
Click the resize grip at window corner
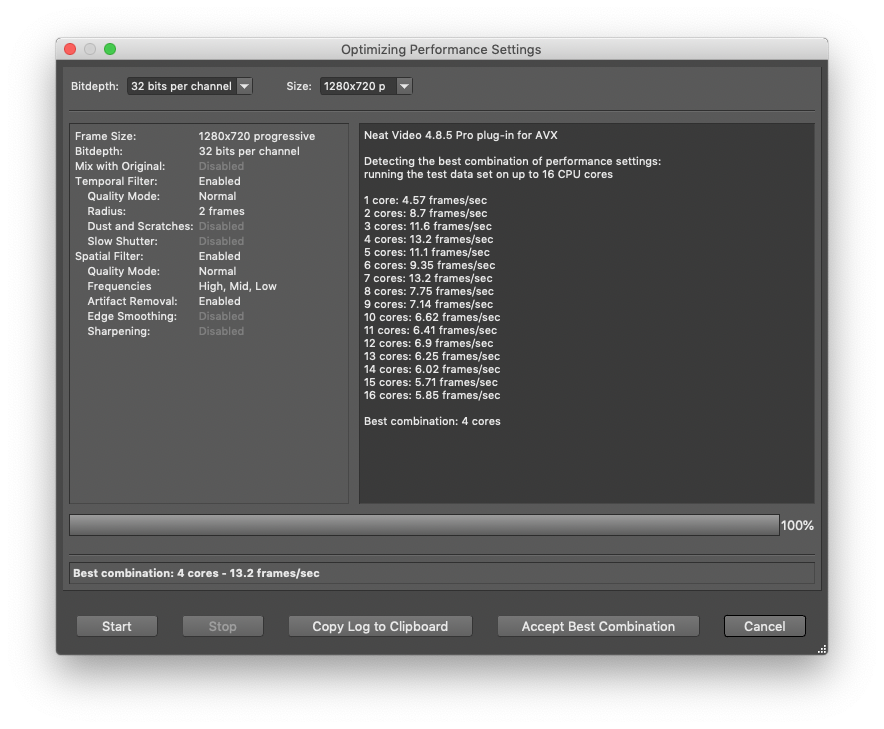coord(822,649)
